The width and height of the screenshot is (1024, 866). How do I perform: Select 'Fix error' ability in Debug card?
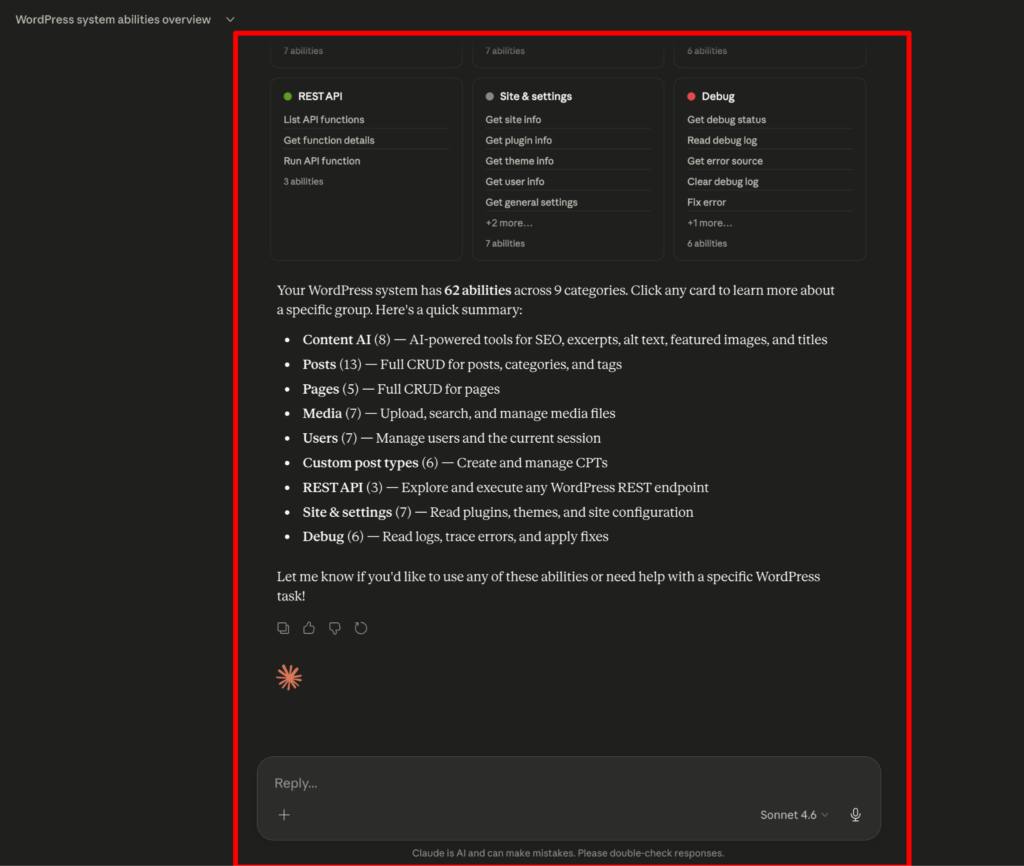(706, 202)
